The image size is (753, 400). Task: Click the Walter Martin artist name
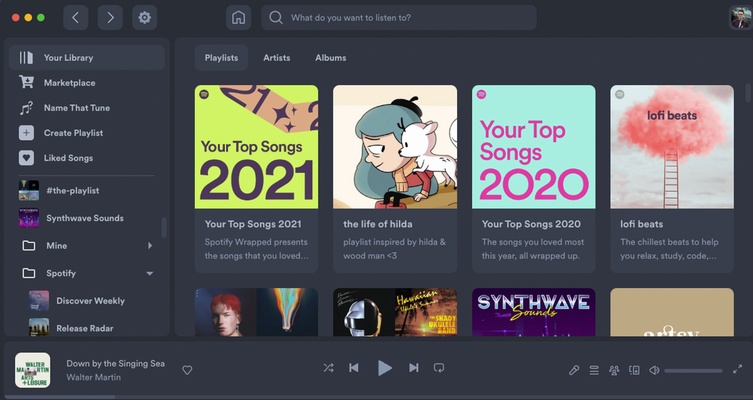94,377
